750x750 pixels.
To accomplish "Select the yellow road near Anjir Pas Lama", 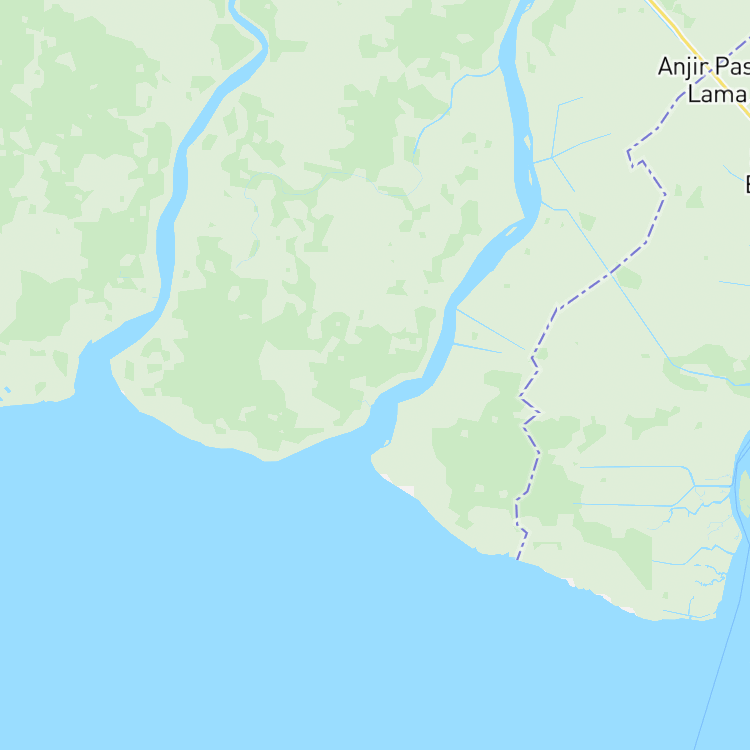I will pos(699,59).
